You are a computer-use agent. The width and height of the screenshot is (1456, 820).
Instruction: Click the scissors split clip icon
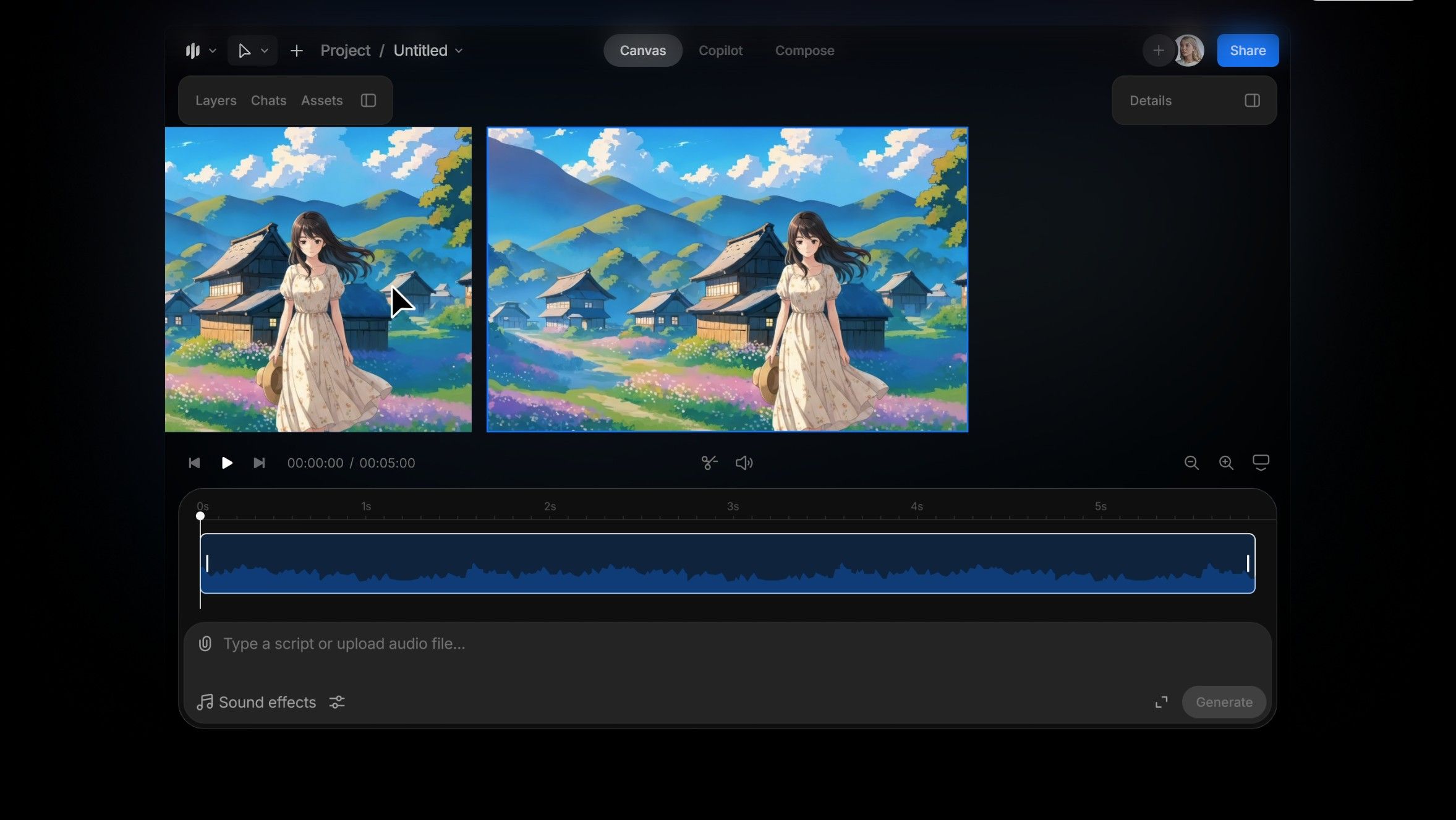click(x=709, y=463)
